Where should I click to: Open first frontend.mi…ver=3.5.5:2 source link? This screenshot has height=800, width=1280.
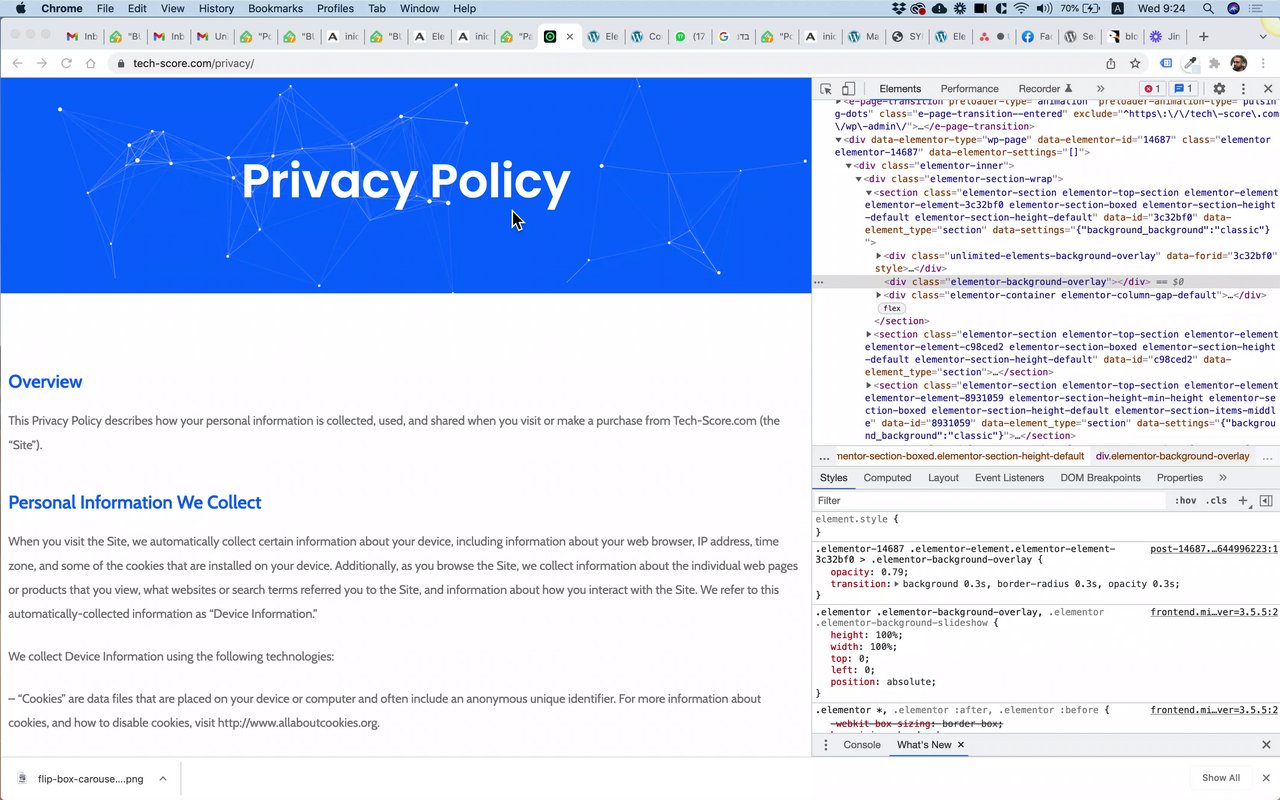coord(1214,612)
